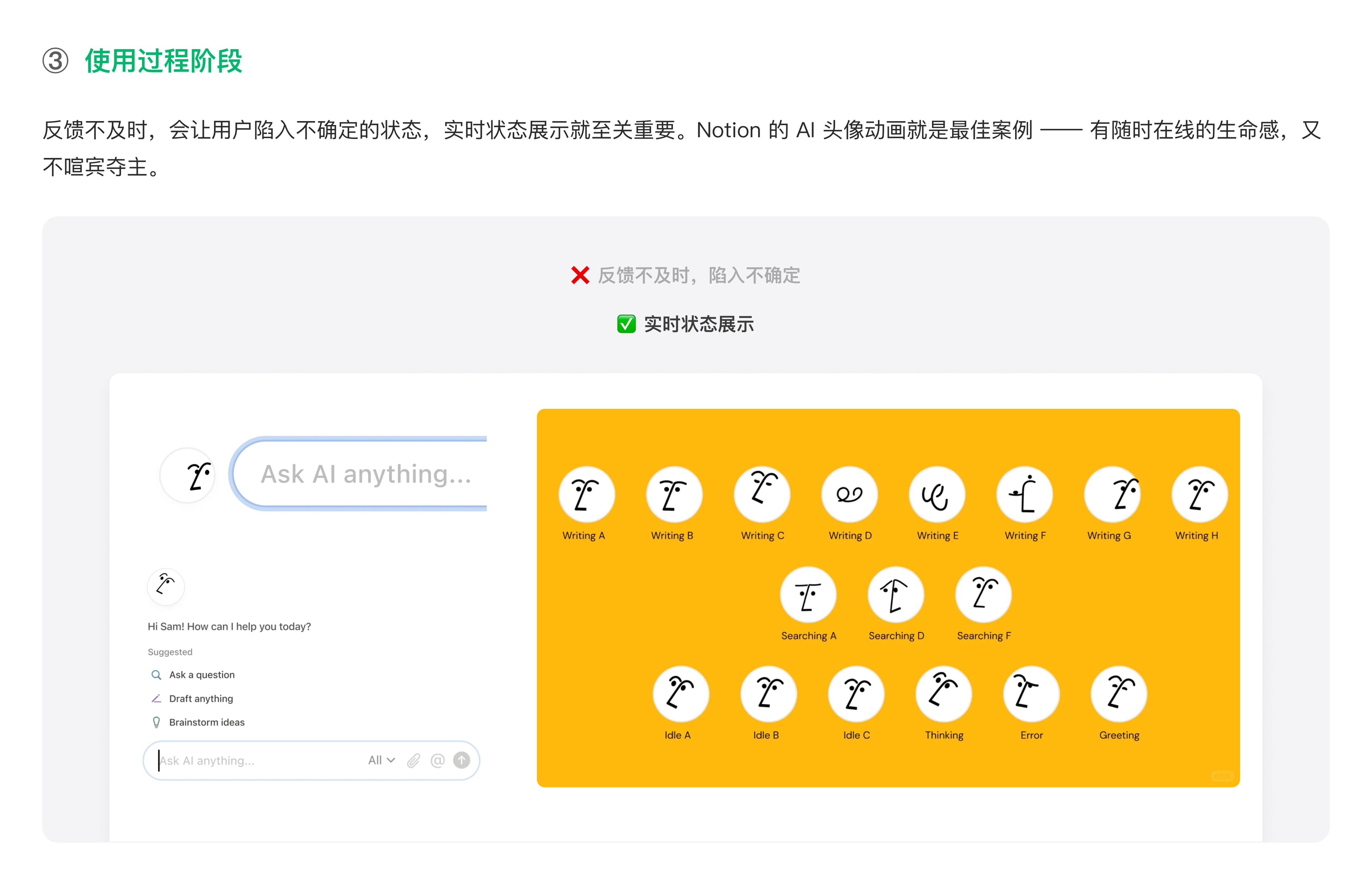Select the Ask a question suggestion
This screenshot has height=885, width=1372.
(193, 675)
